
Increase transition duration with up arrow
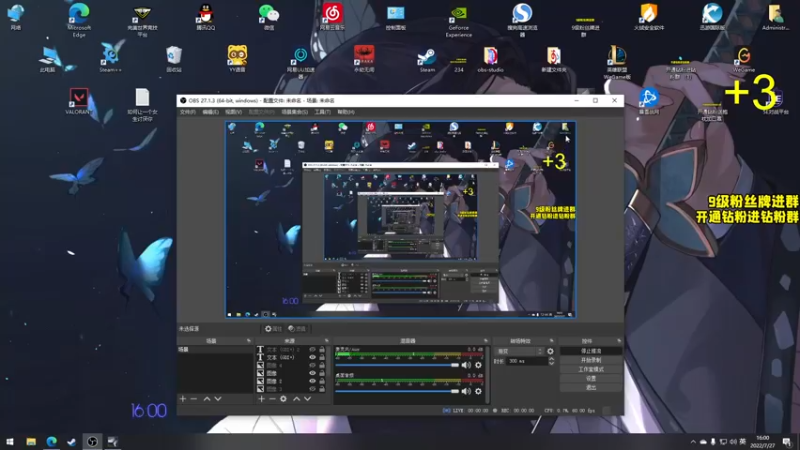pyautogui.click(x=551, y=359)
